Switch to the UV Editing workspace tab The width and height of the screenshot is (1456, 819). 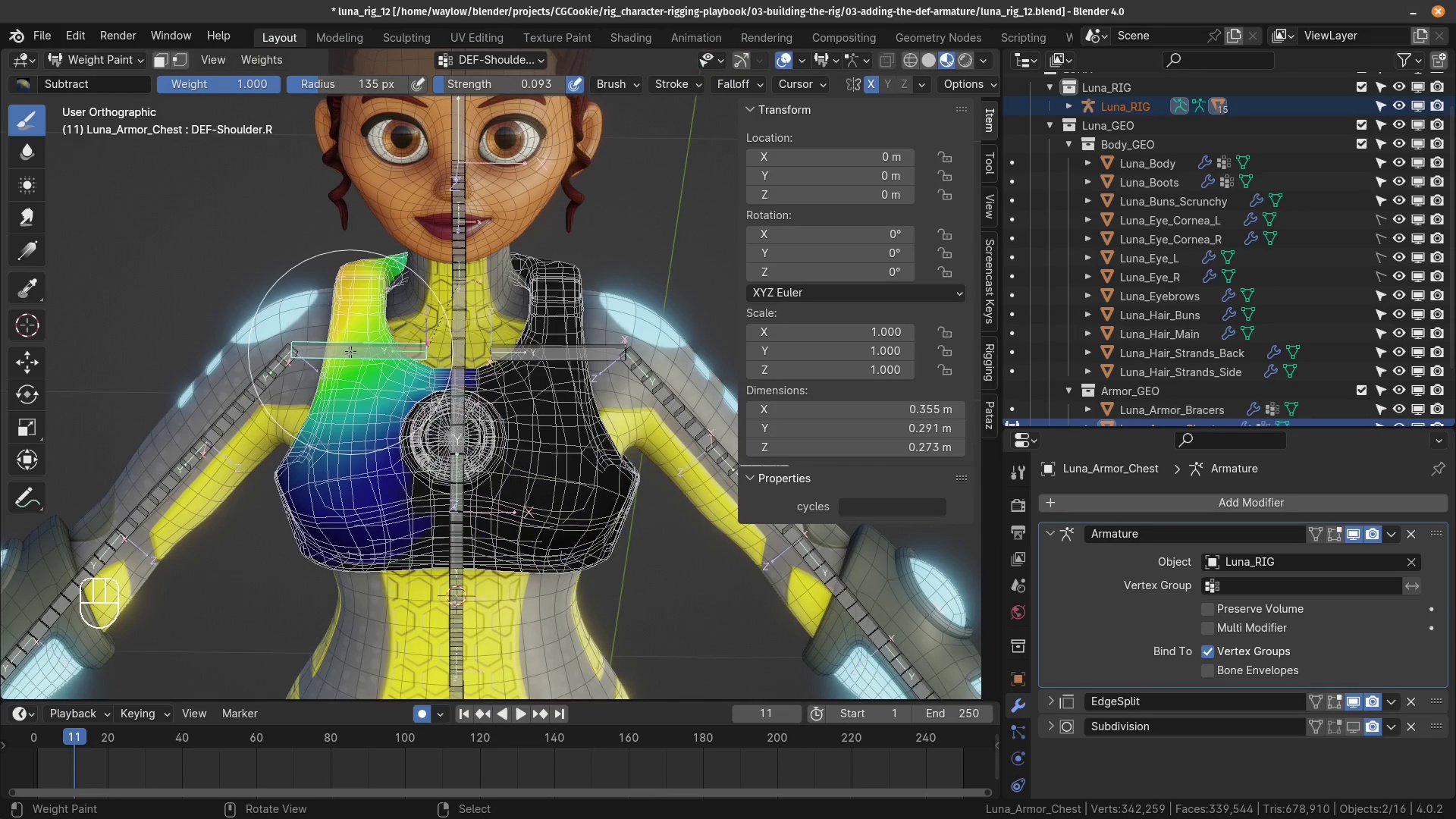pyautogui.click(x=476, y=37)
